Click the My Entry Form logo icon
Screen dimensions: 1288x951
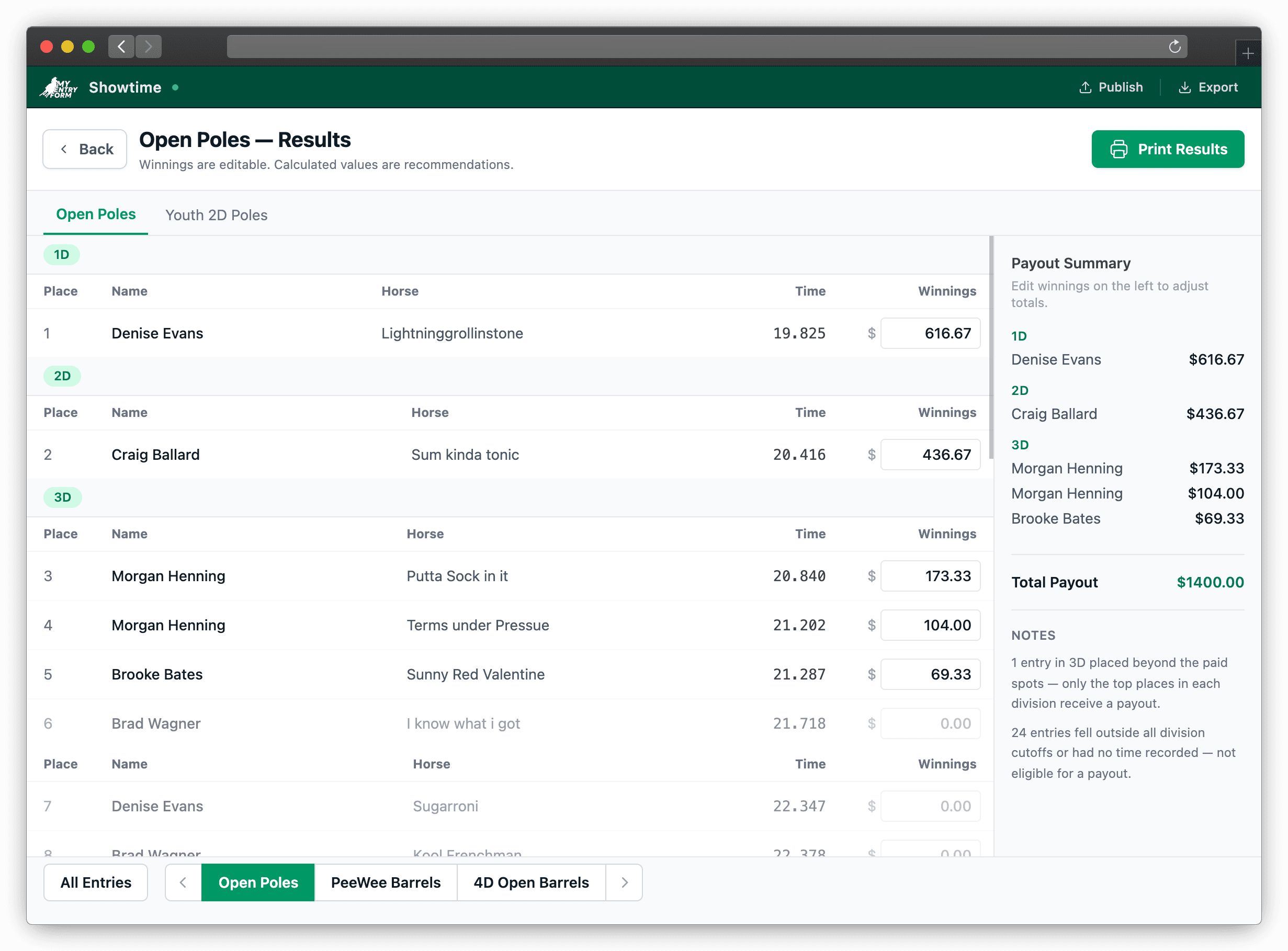click(58, 87)
